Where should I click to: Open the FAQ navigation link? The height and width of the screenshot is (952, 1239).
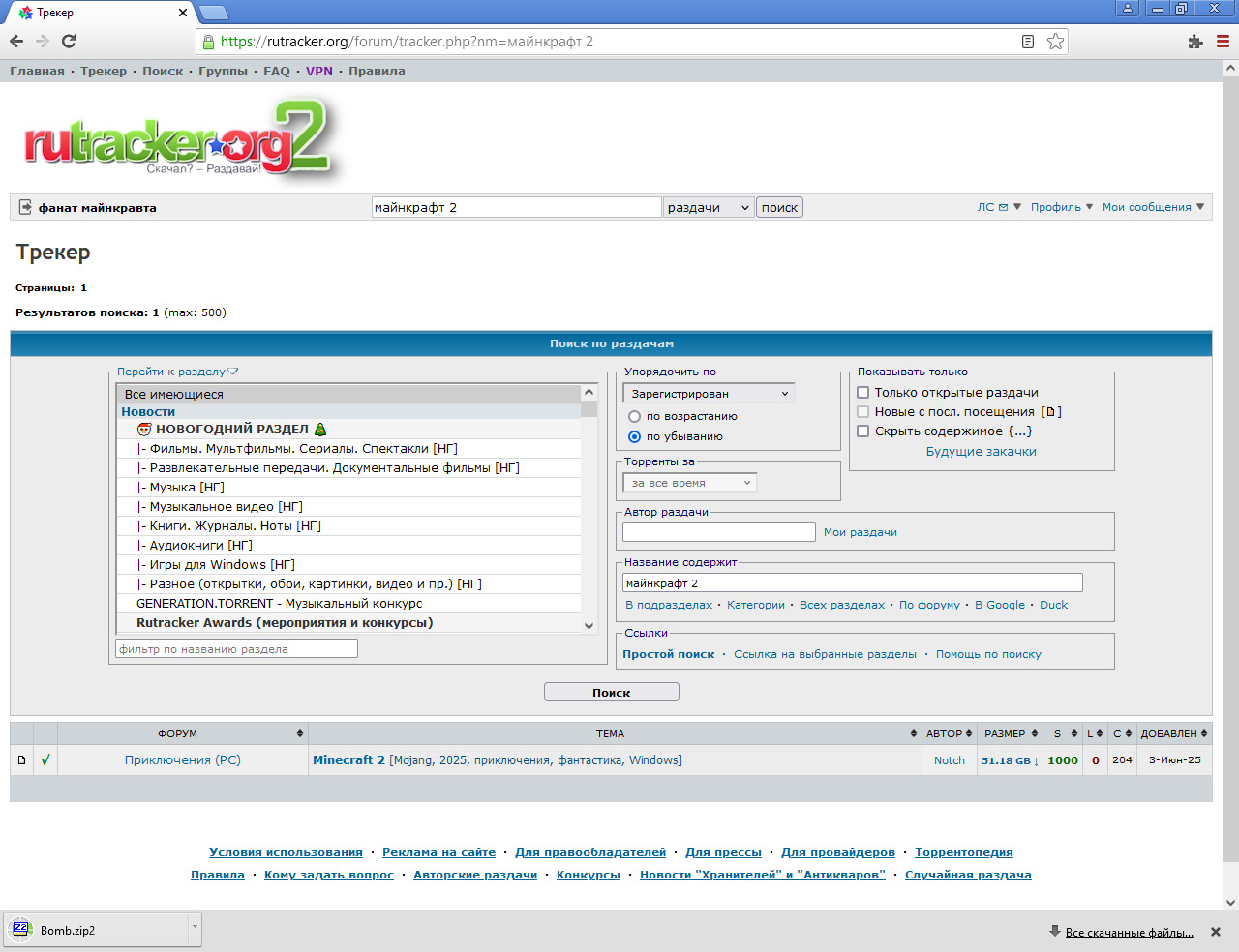click(x=277, y=72)
